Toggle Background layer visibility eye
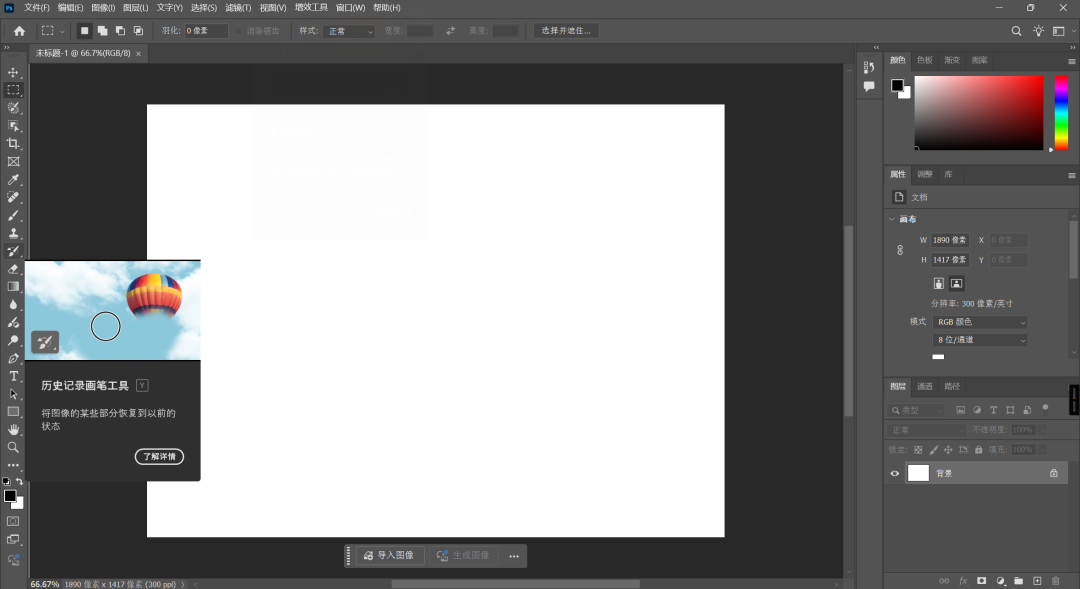 [895, 473]
